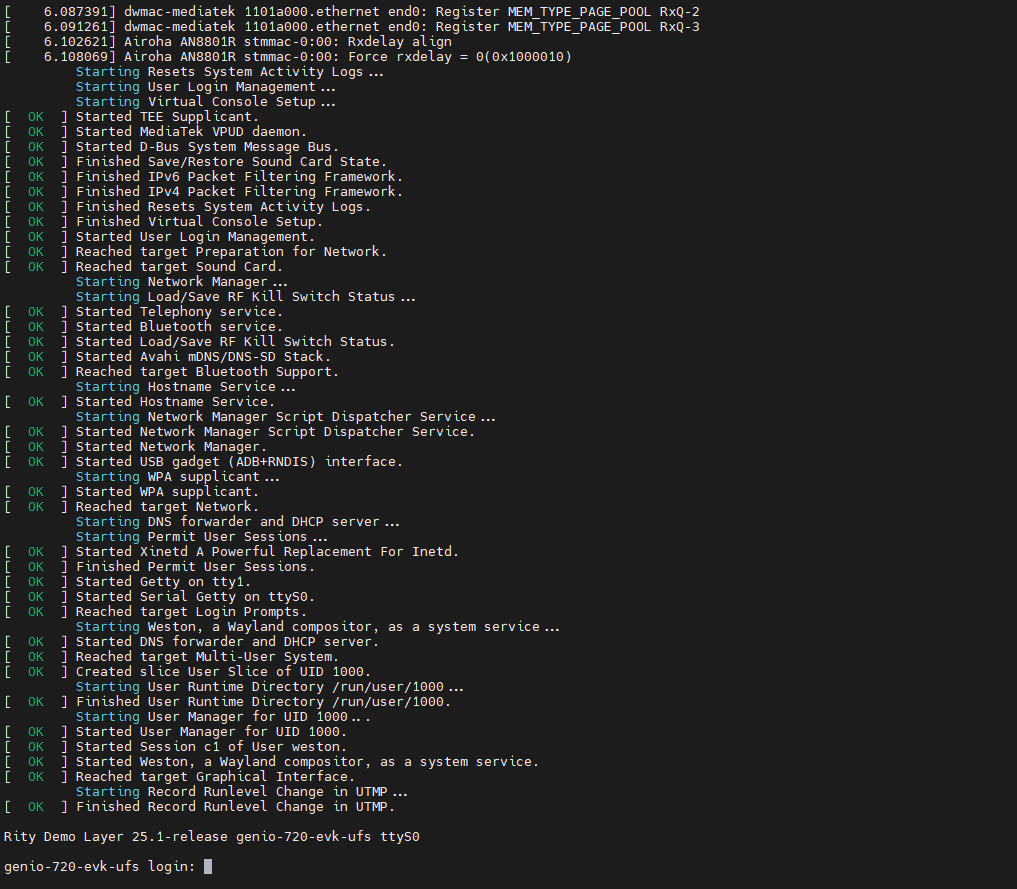Click Started Avahi mDNS/DNS-SD Stack line
Screen dimensions: 1017x889
tap(203, 357)
